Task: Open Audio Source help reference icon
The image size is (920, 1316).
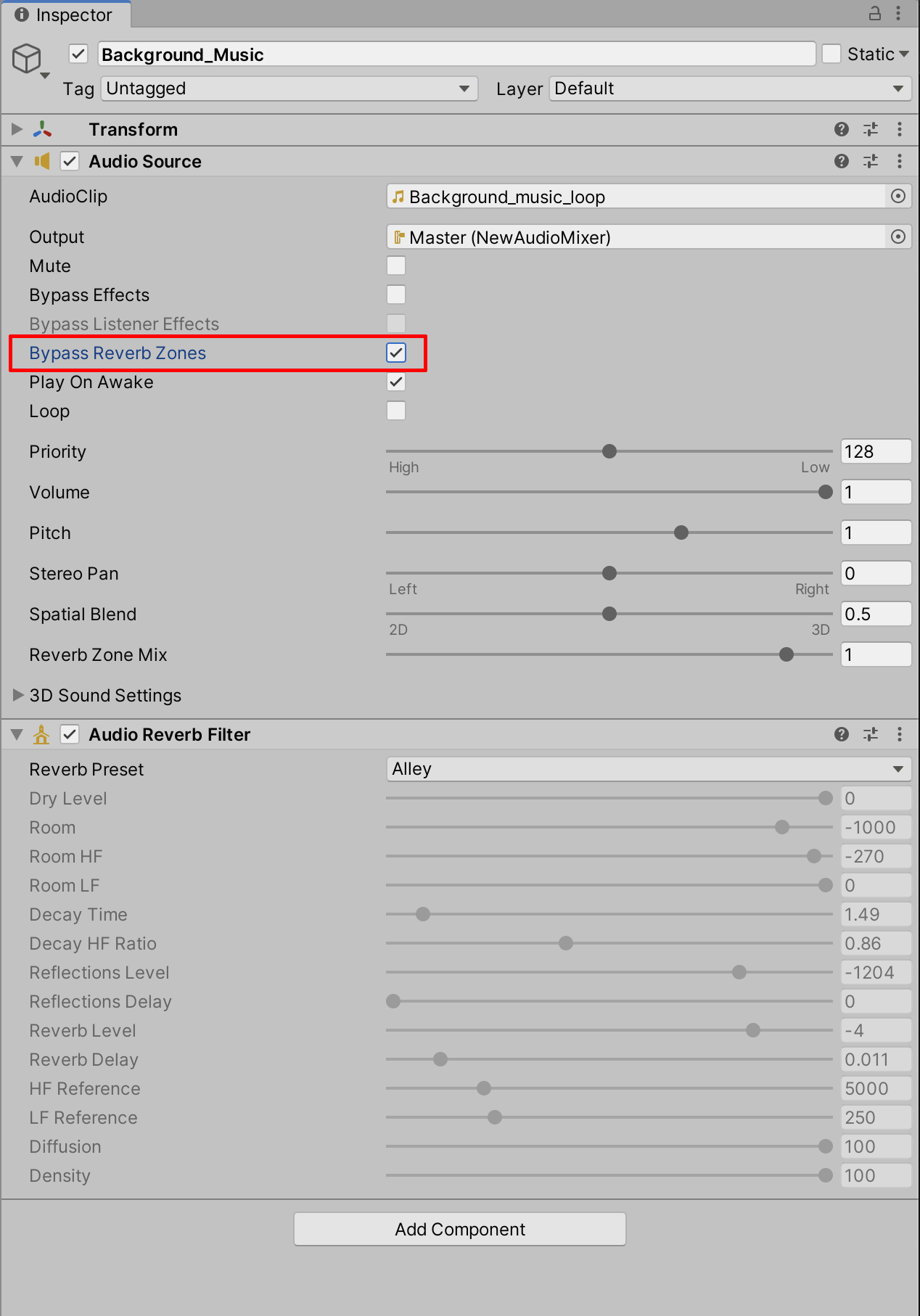Action: point(842,161)
